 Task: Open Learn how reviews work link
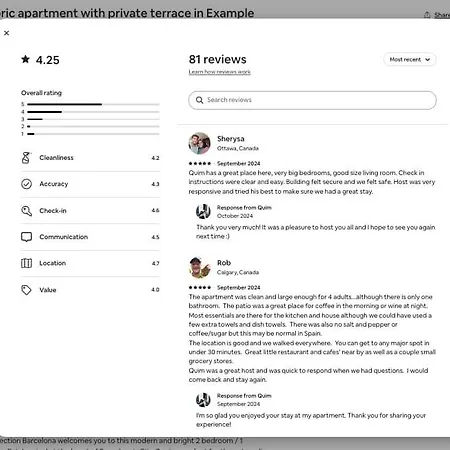click(219, 72)
